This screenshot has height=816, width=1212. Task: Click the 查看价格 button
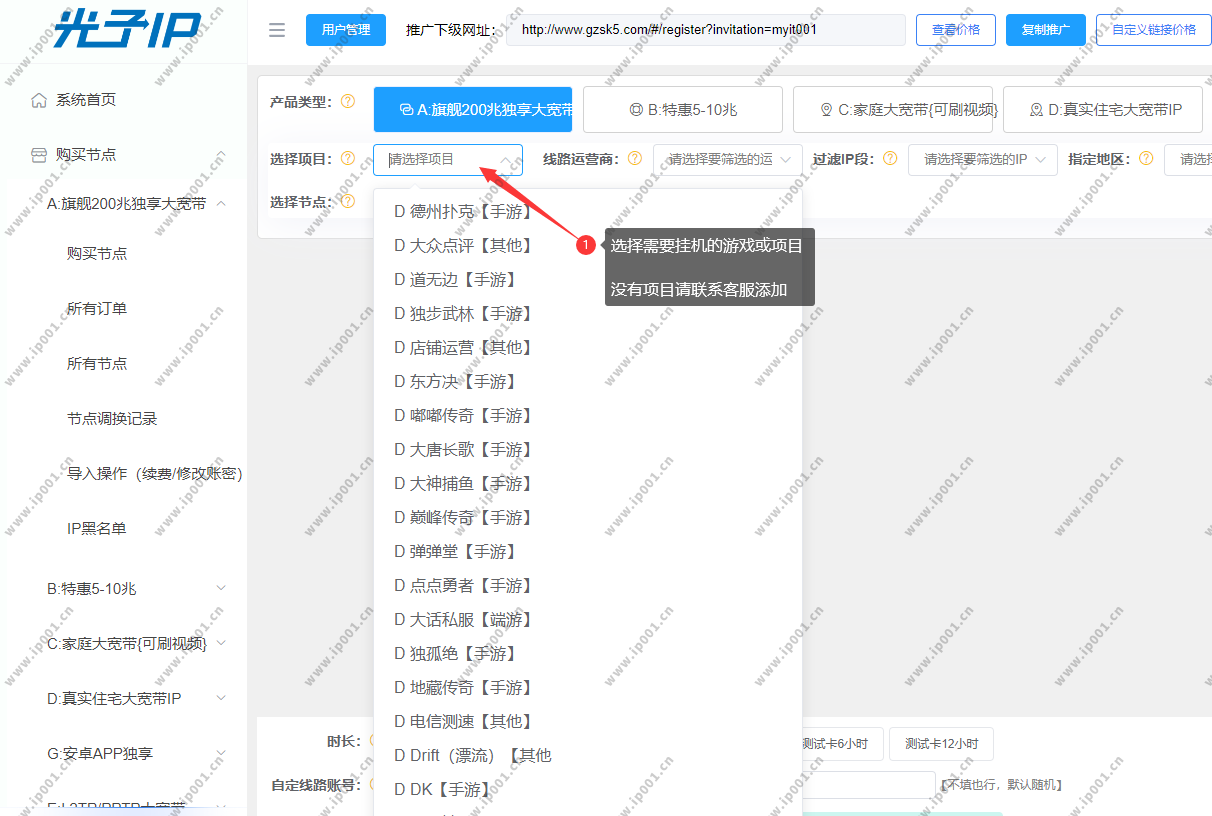pyautogui.click(x=956, y=30)
